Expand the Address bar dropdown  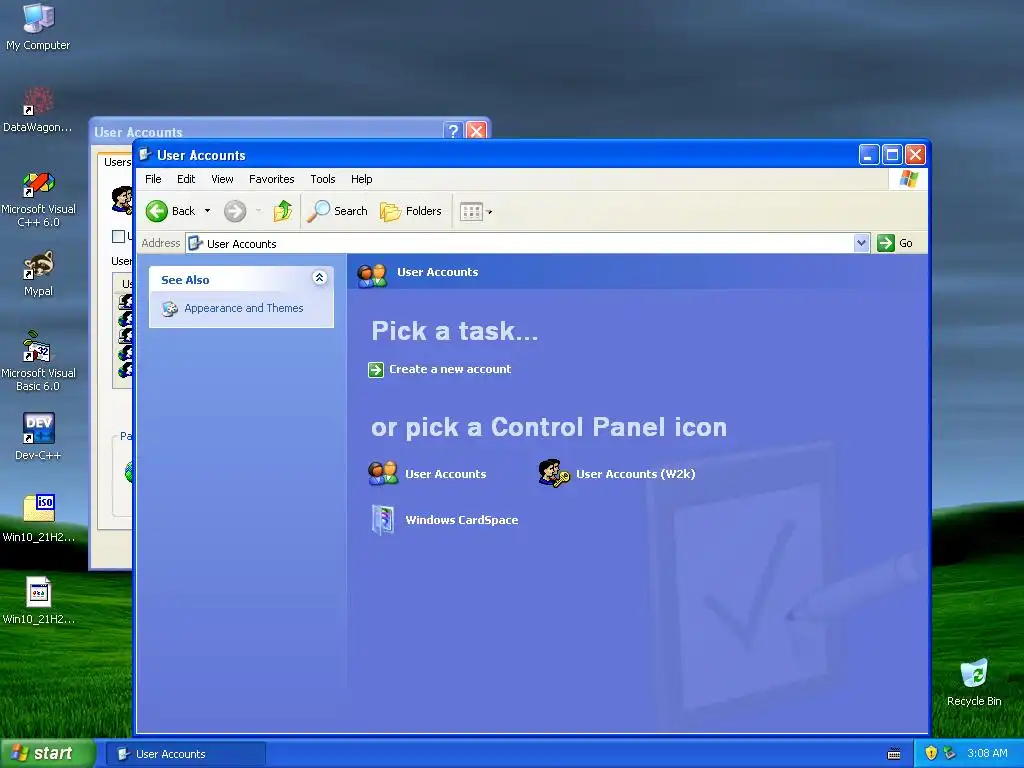(861, 243)
